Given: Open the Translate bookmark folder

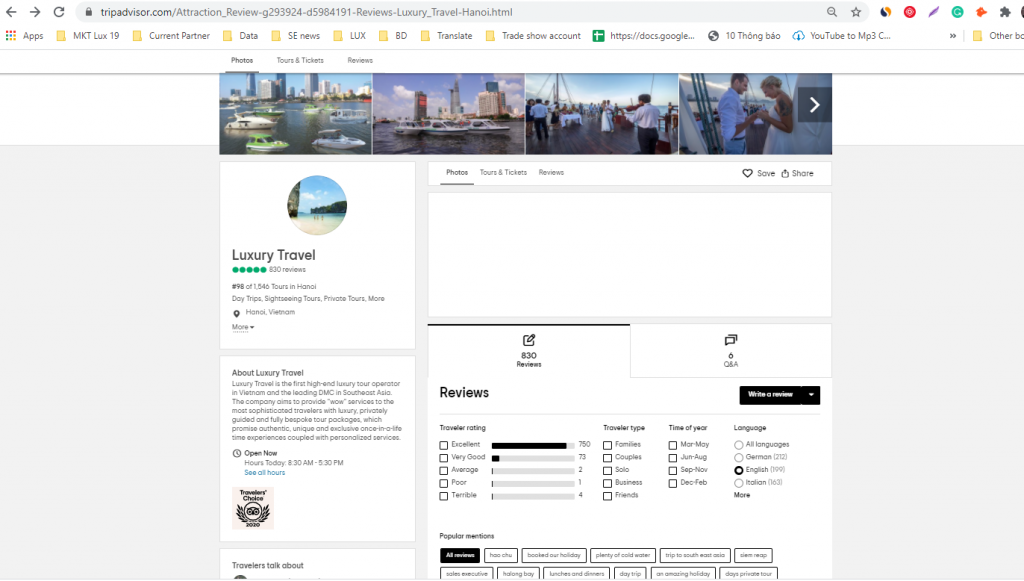Looking at the screenshot, I should 447,35.
